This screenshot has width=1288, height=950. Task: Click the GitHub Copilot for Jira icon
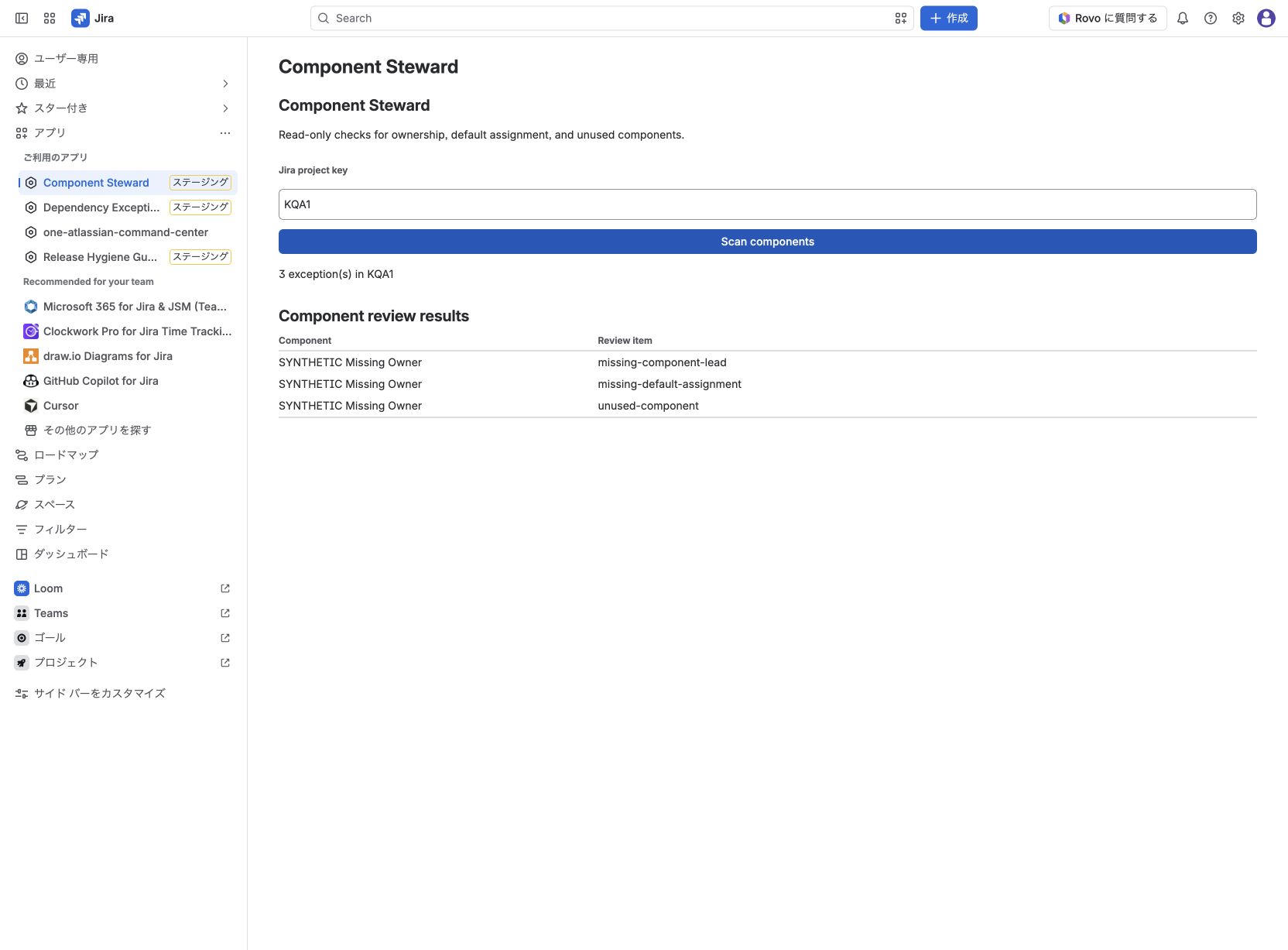[x=31, y=381]
